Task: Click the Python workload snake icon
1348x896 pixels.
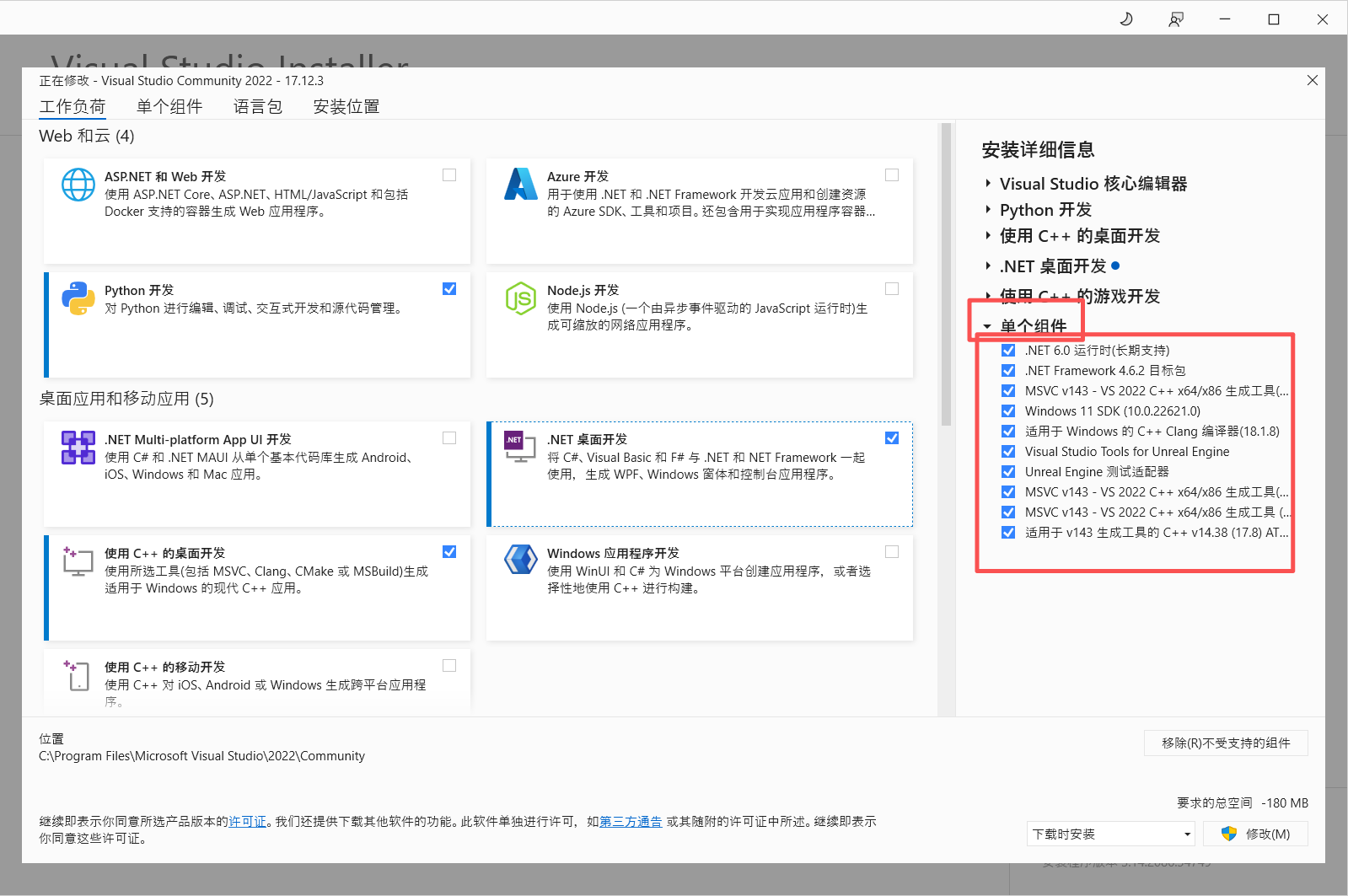Action: (x=78, y=298)
